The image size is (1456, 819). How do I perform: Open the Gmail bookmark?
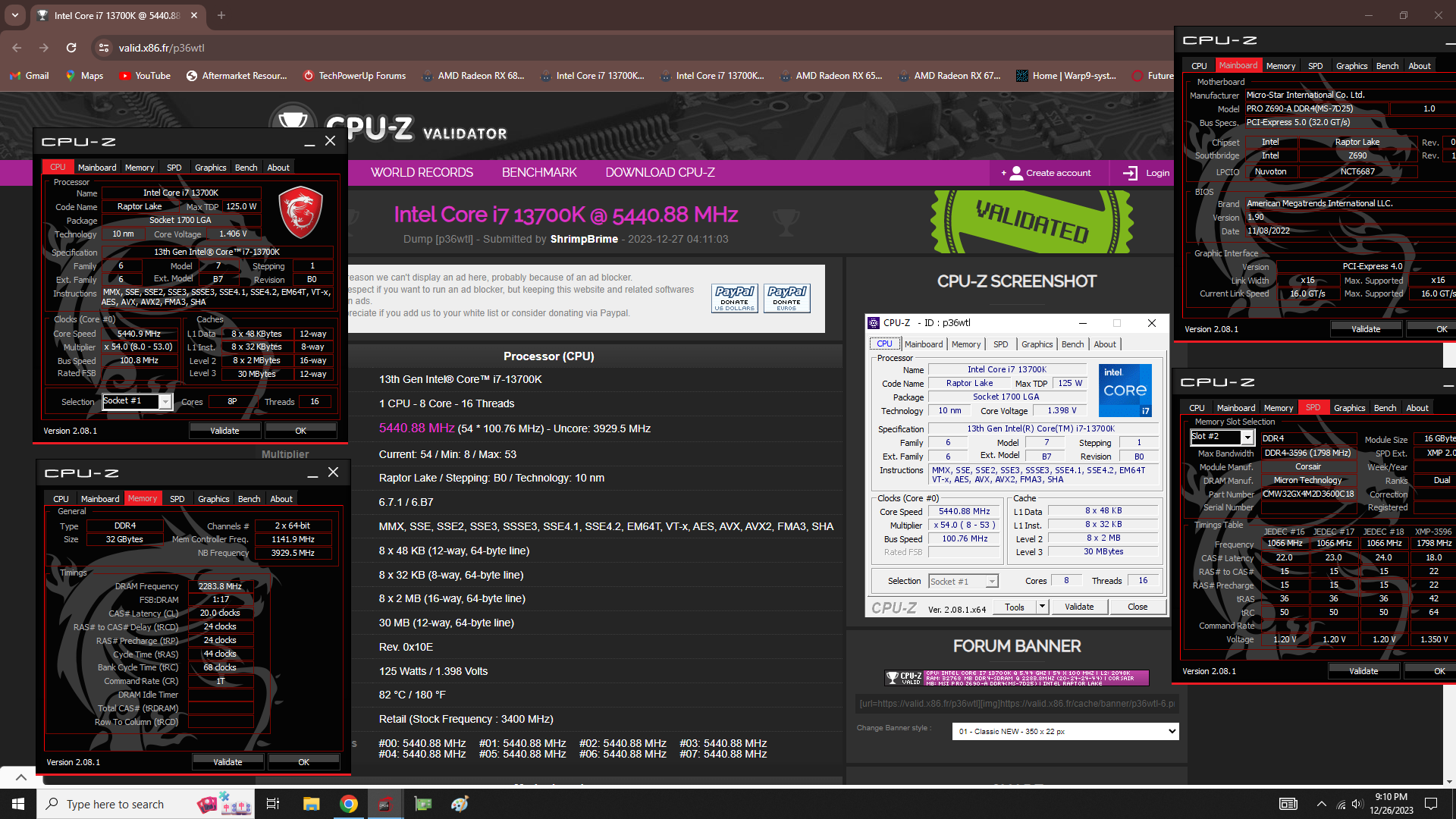[30, 76]
